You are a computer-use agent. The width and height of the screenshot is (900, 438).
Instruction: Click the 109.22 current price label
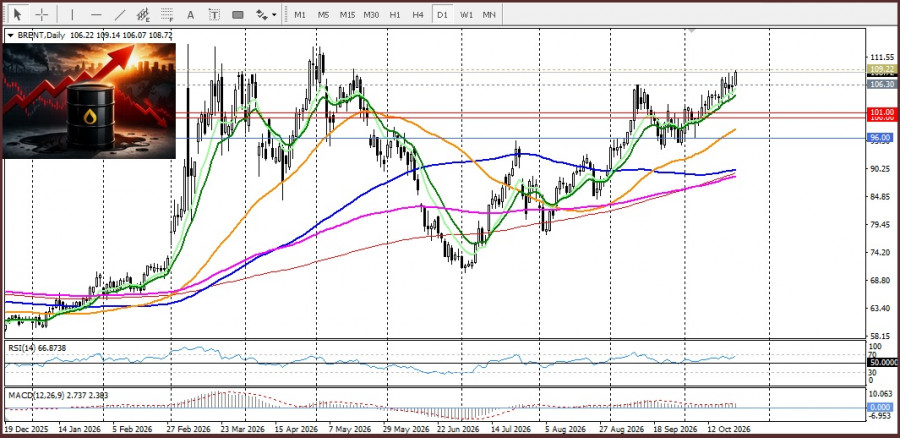click(881, 69)
